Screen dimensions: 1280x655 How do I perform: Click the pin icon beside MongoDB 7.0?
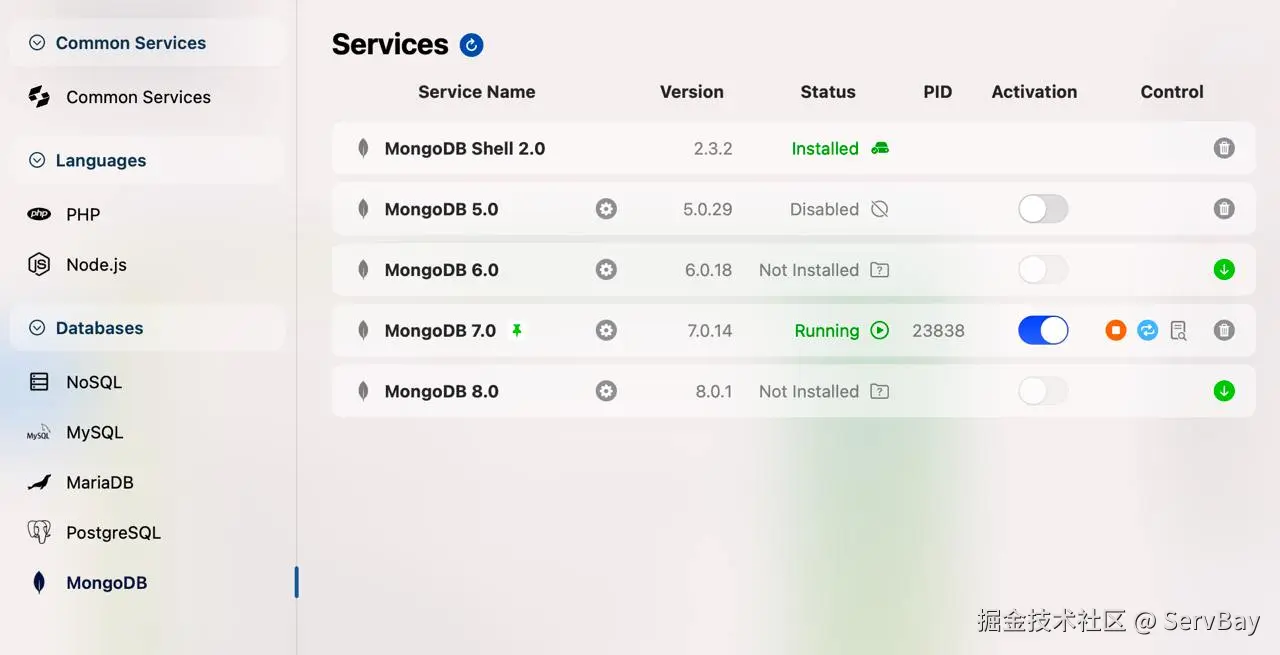click(517, 330)
